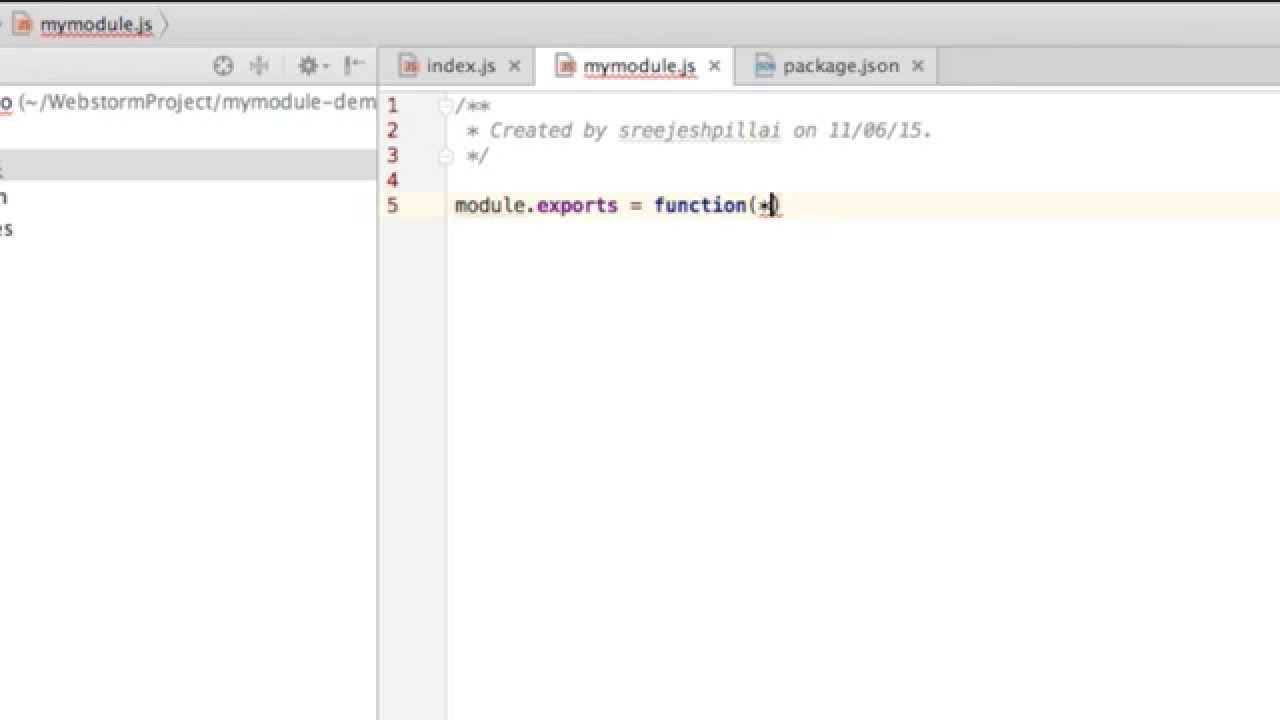Click the JSON file icon on the package.json tab

[x=765, y=66]
